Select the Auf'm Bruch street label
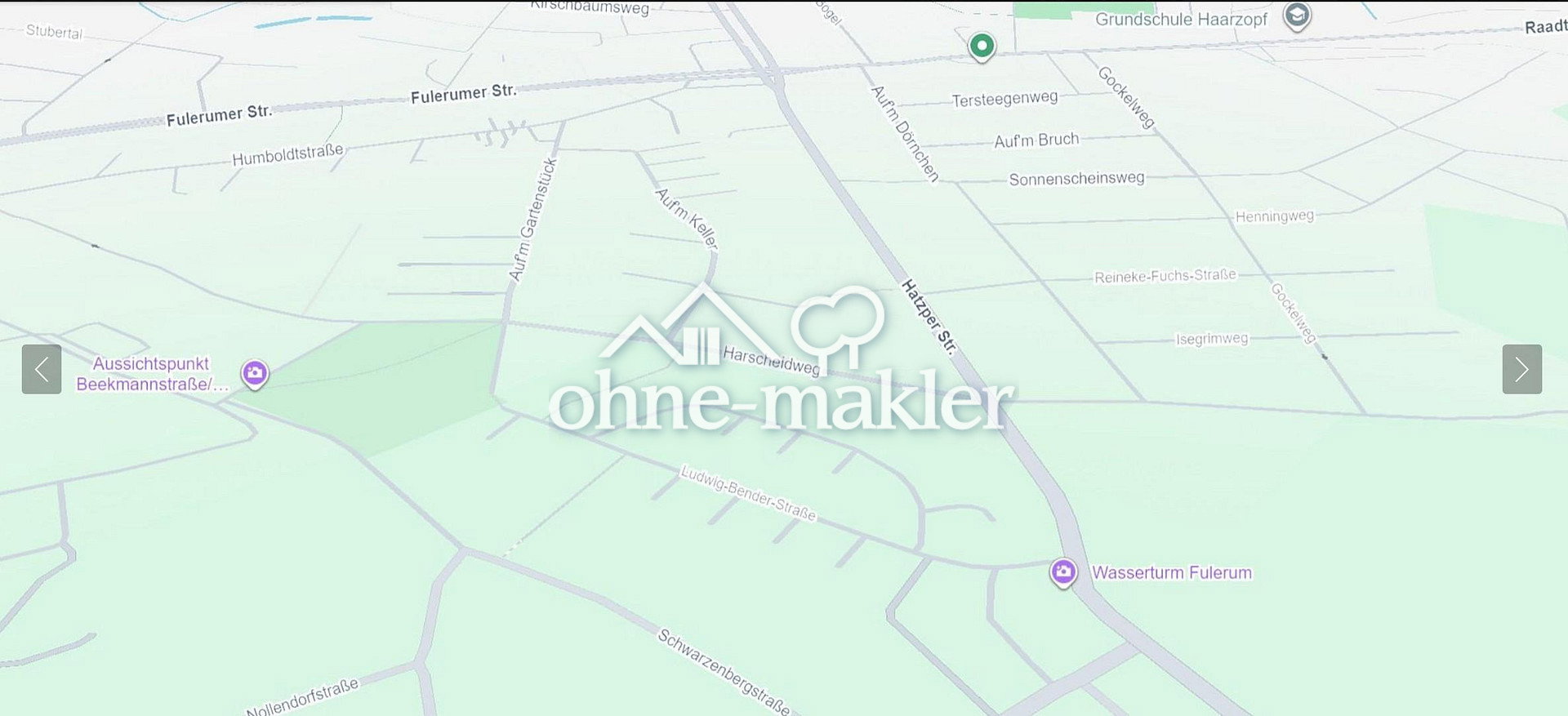Image resolution: width=1568 pixels, height=716 pixels. [1036, 140]
